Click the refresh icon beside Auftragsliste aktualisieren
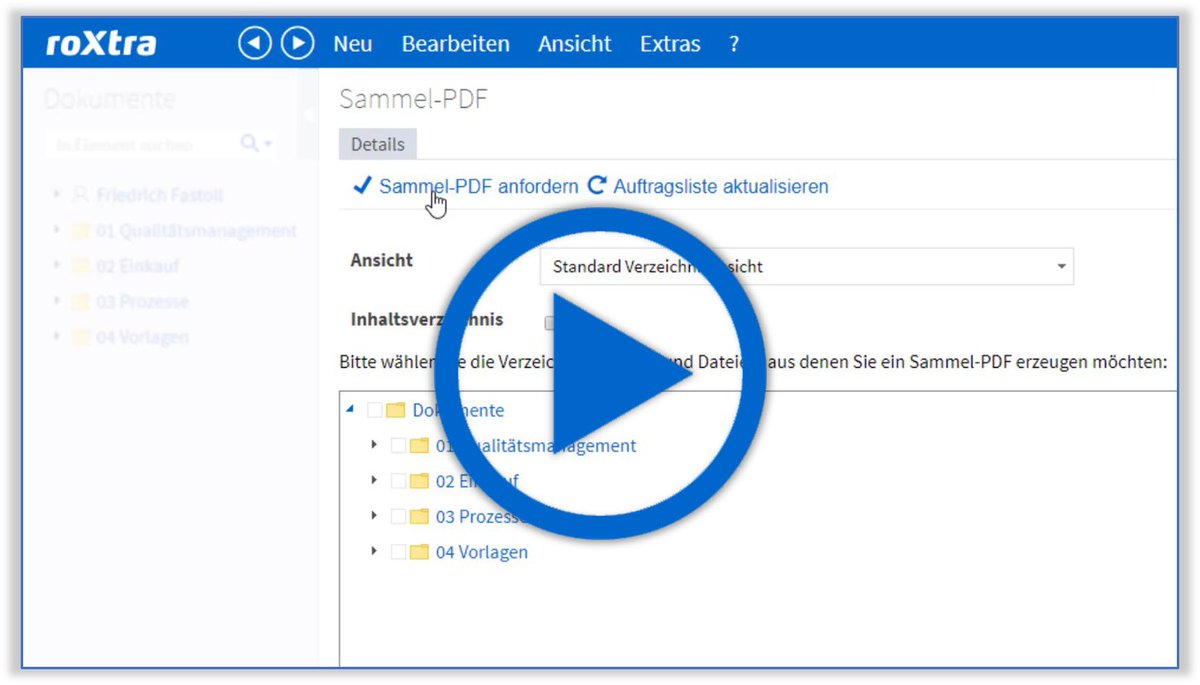This screenshot has width=1200, height=685. [x=597, y=185]
